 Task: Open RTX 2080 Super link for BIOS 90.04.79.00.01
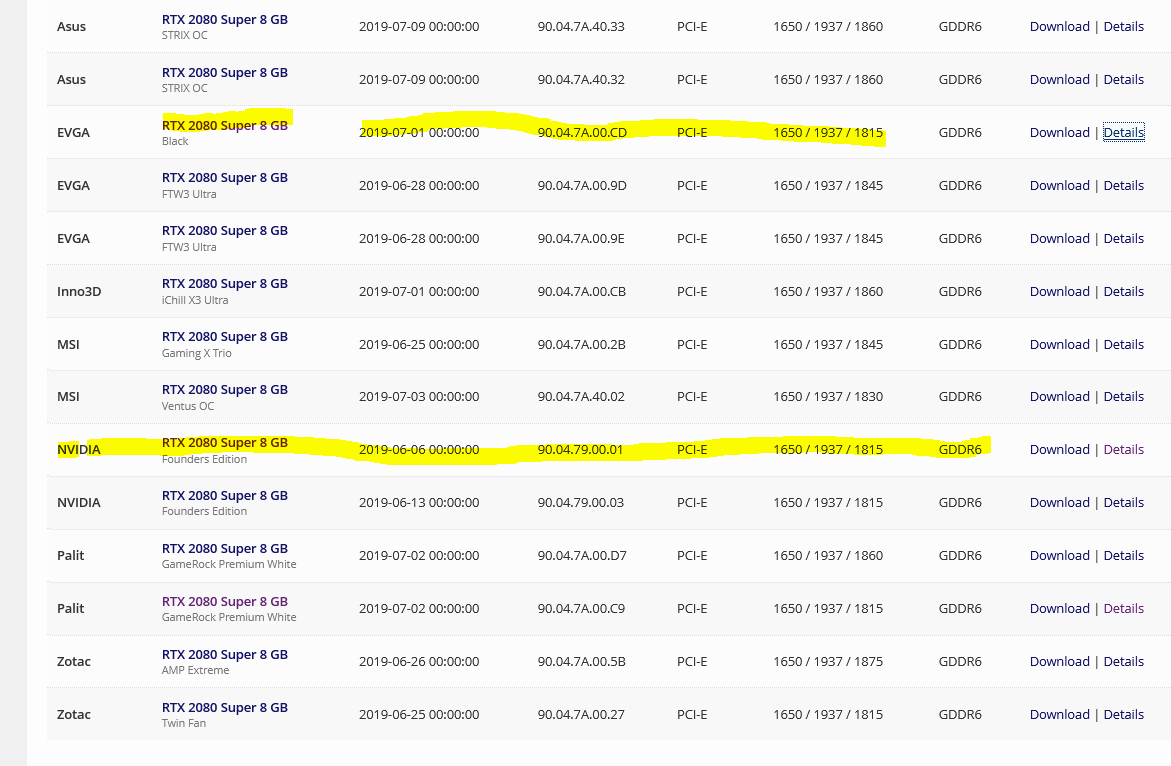[225, 443]
